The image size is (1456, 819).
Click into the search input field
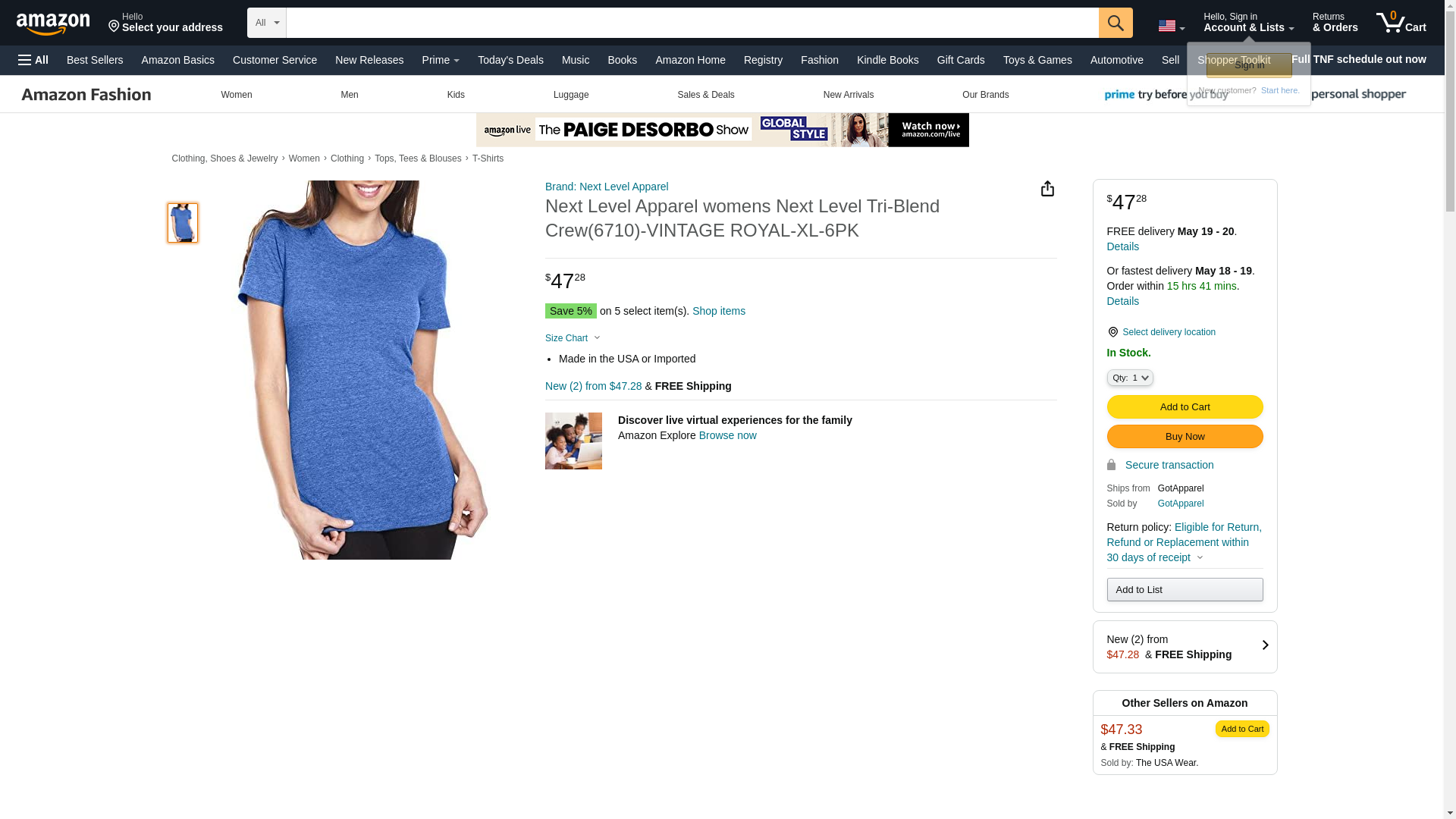[692, 23]
